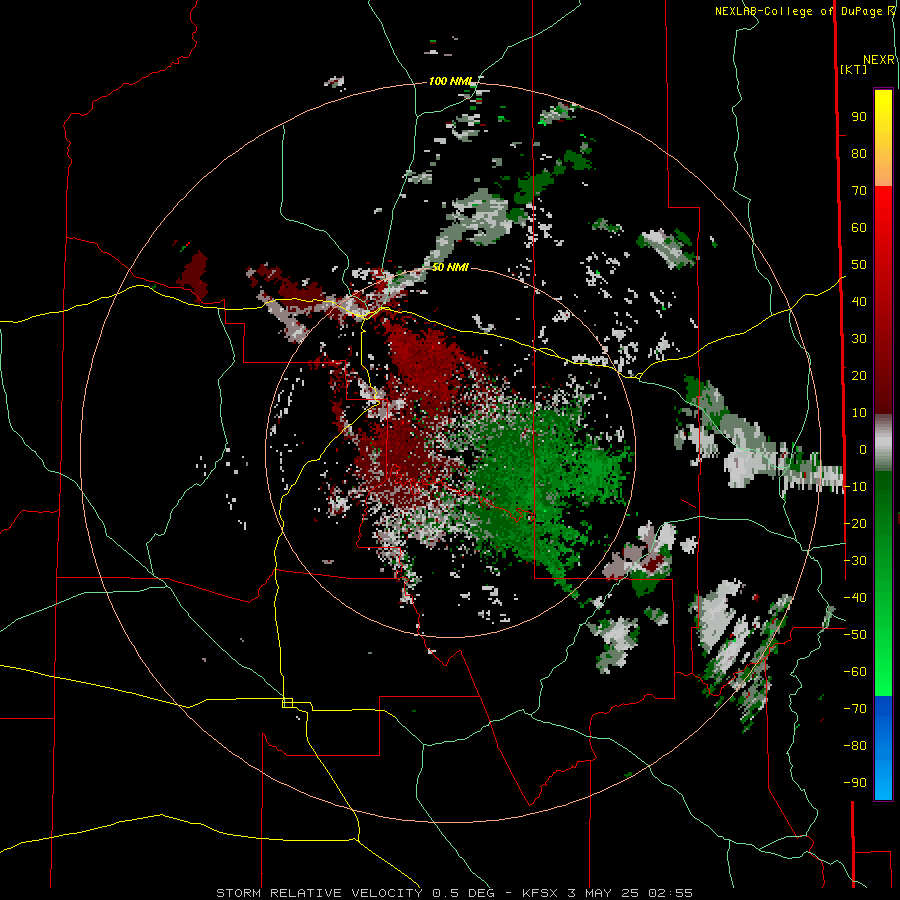This screenshot has width=900, height=900.
Task: Click the "3 MAY 25" date in the caption
Action: (603, 893)
